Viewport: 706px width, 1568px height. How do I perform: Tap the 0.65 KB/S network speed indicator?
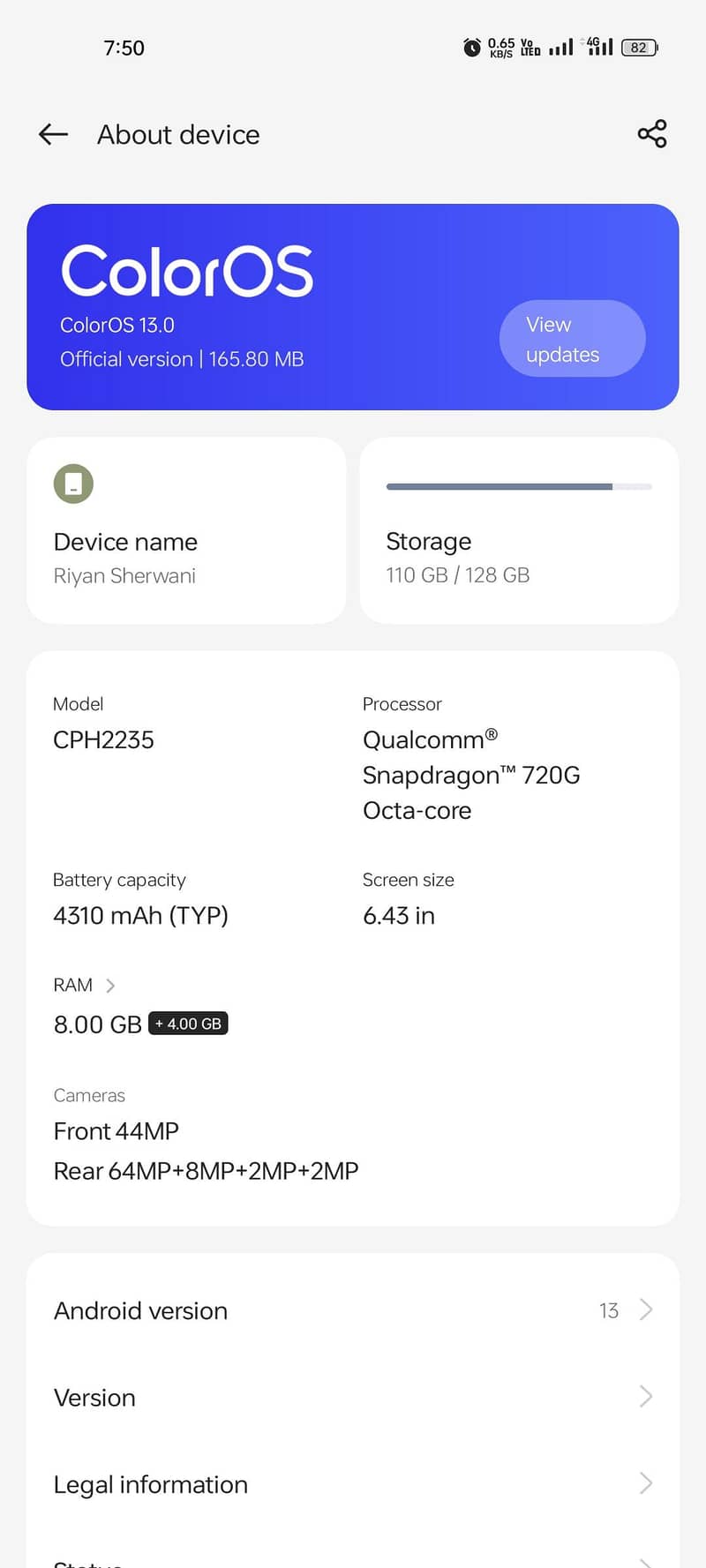click(501, 48)
